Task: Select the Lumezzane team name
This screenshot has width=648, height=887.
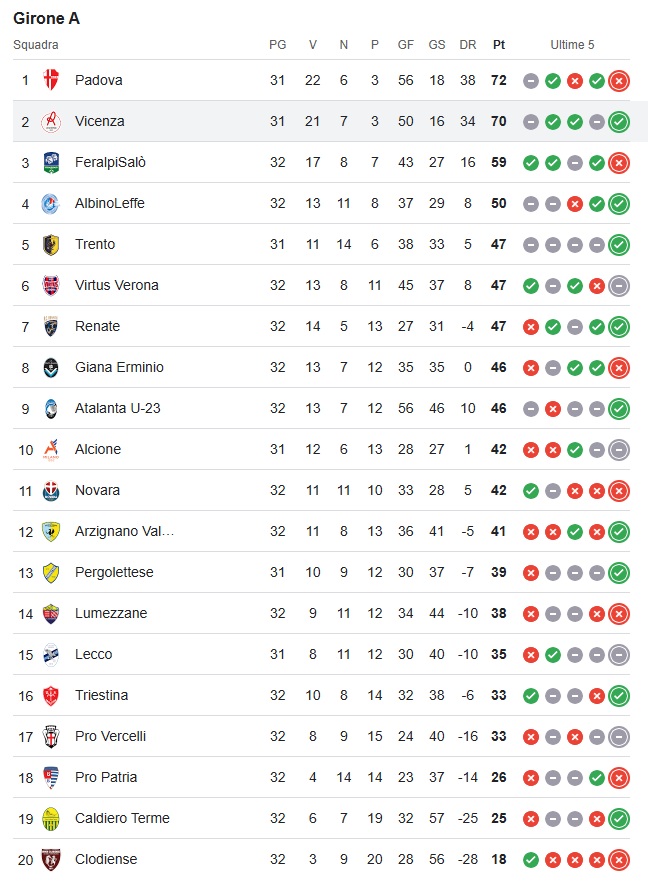Action: click(x=111, y=613)
